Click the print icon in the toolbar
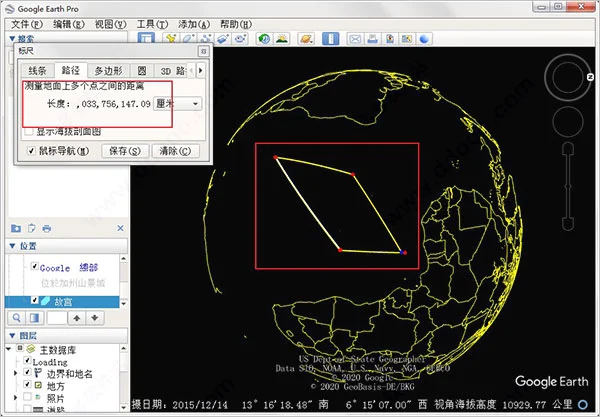Viewport: 600px width, 417px height. [x=372, y=39]
